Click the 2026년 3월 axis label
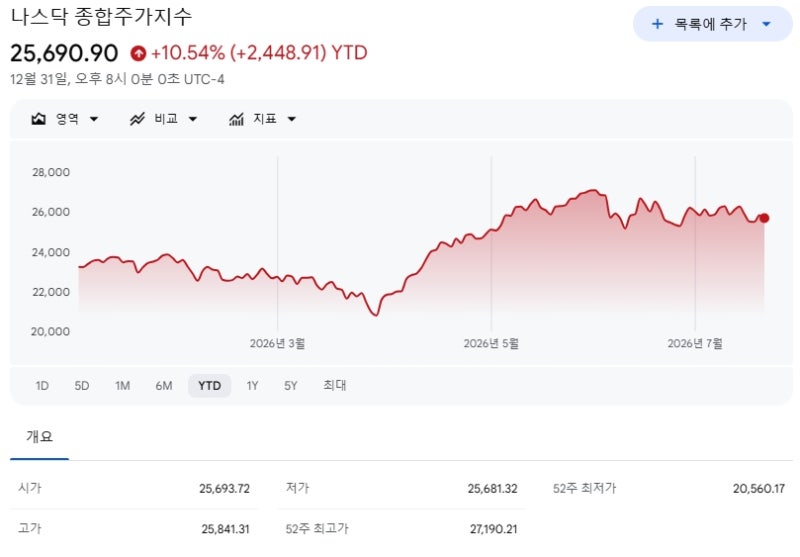800x557 pixels. pyautogui.click(x=277, y=344)
